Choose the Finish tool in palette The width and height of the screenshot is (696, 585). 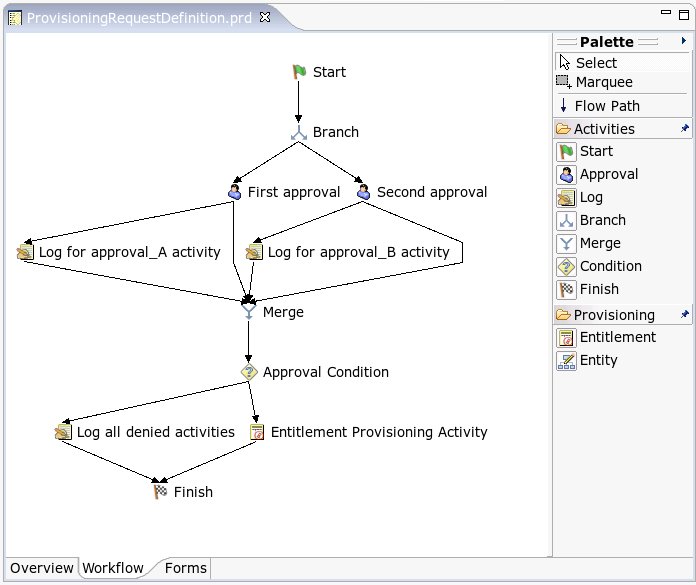click(598, 290)
